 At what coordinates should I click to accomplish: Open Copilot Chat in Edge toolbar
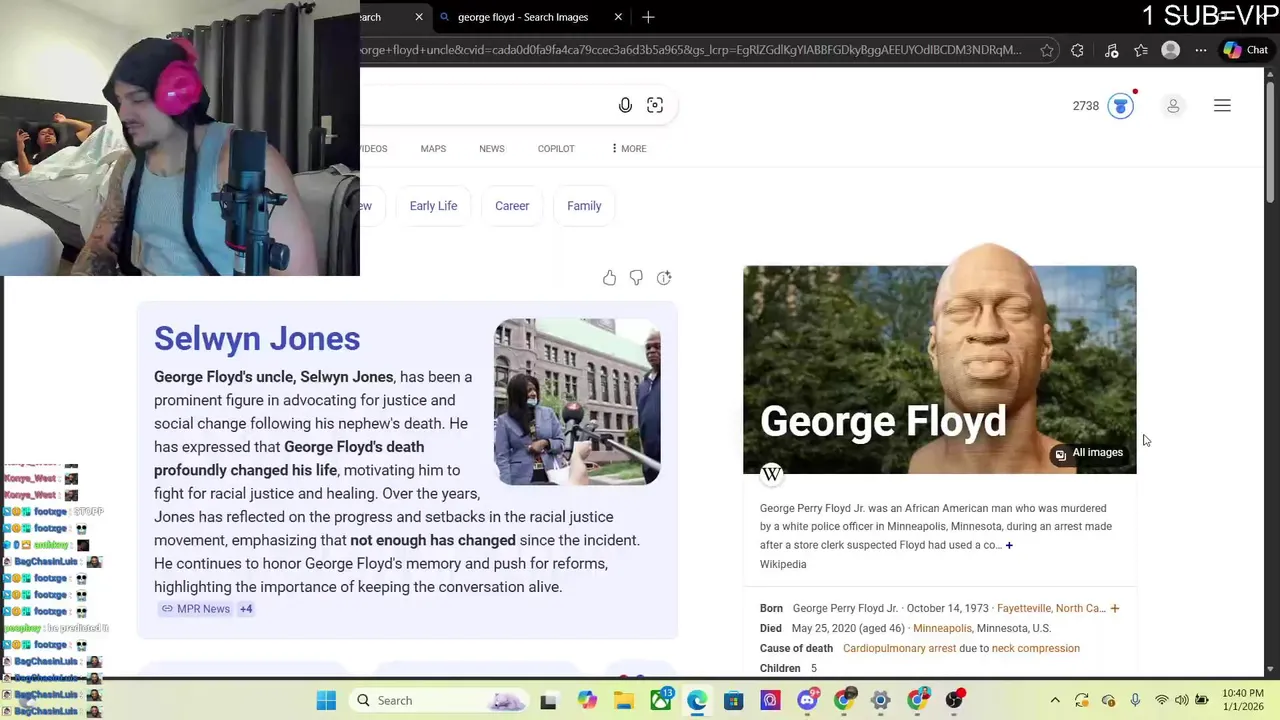(1246, 50)
